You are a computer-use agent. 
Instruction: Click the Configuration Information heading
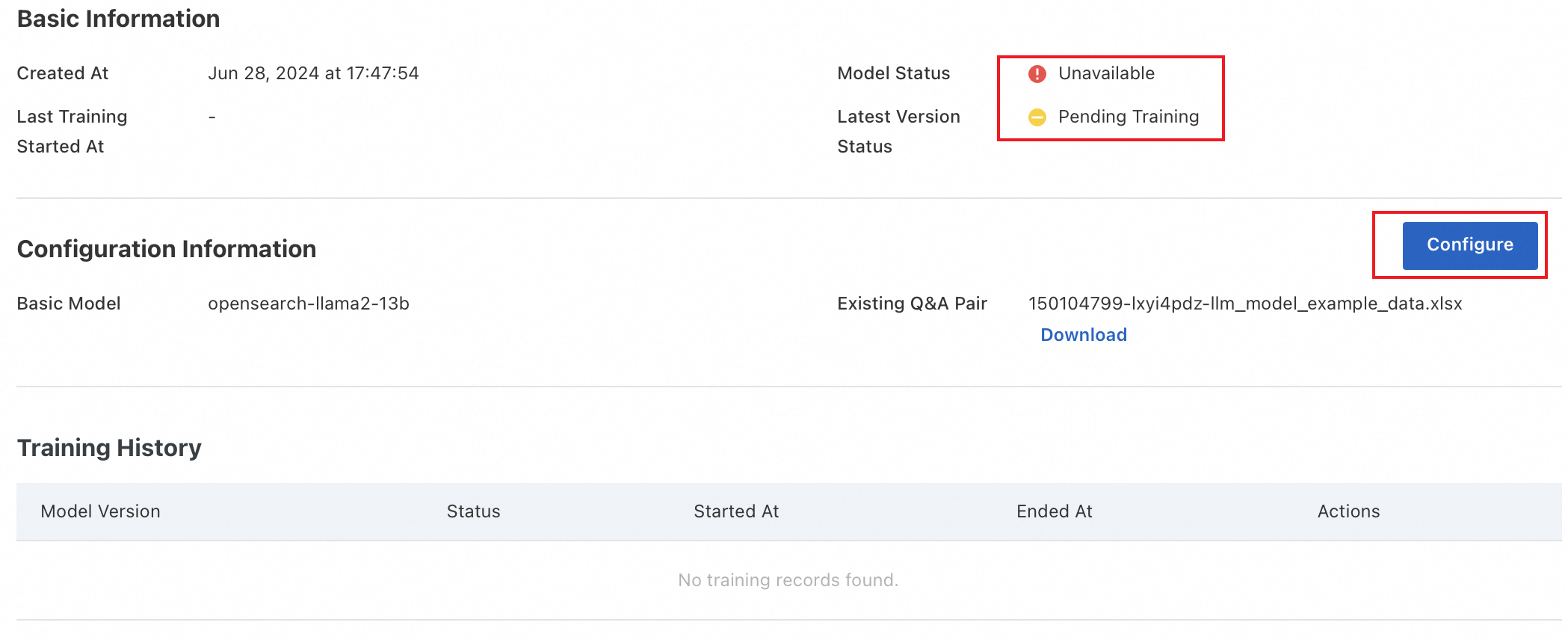(x=166, y=249)
